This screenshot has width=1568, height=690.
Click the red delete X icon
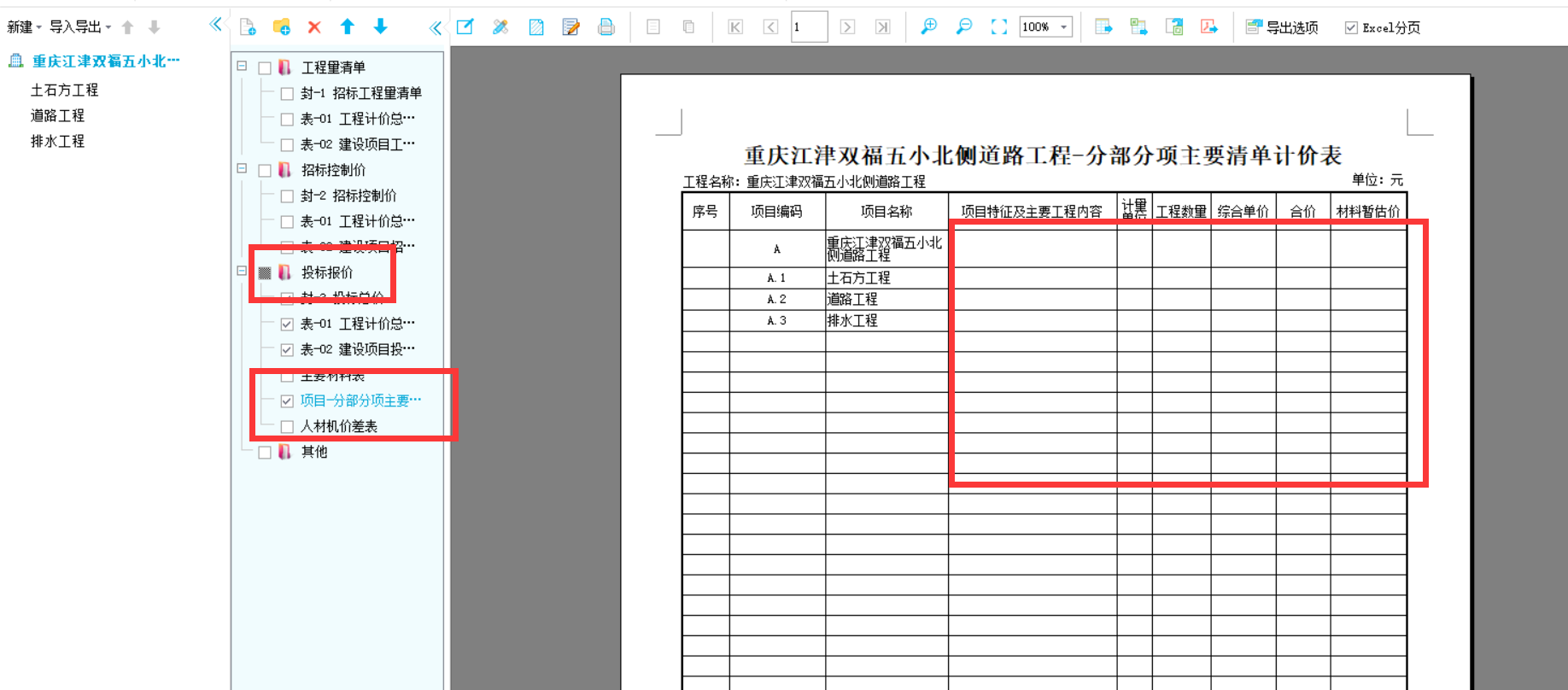(x=314, y=27)
